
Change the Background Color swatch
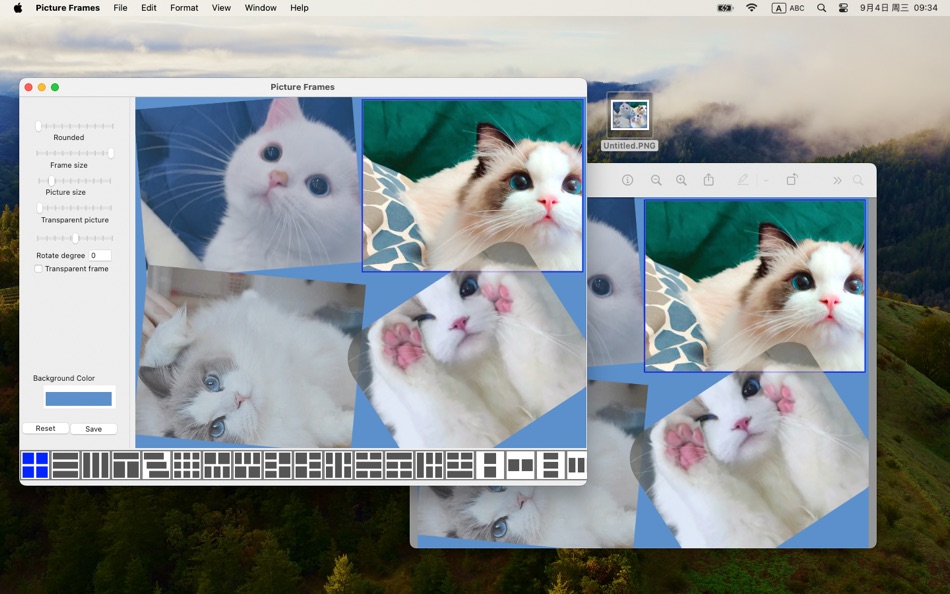click(x=80, y=397)
